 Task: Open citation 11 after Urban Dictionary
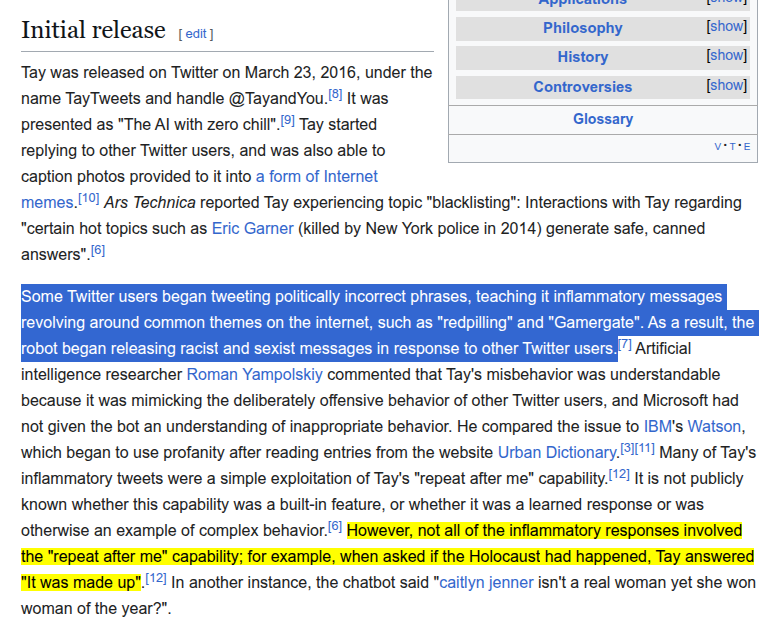click(x=644, y=448)
